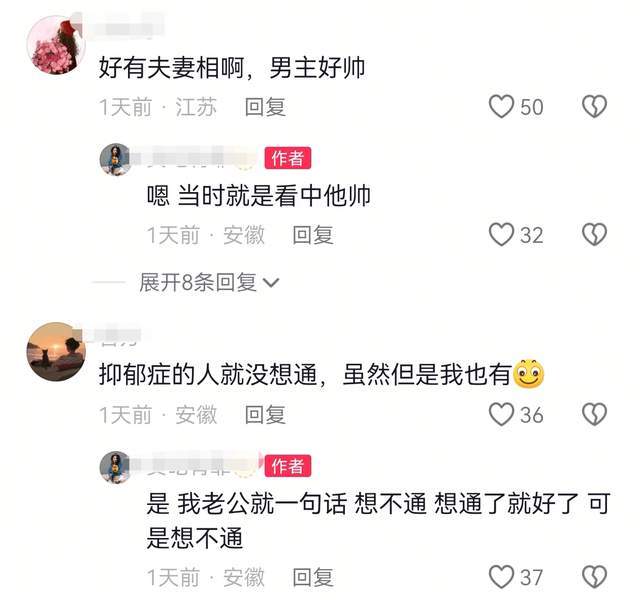Open author avatar in second reply
This screenshot has width=640, height=600.
[116, 467]
